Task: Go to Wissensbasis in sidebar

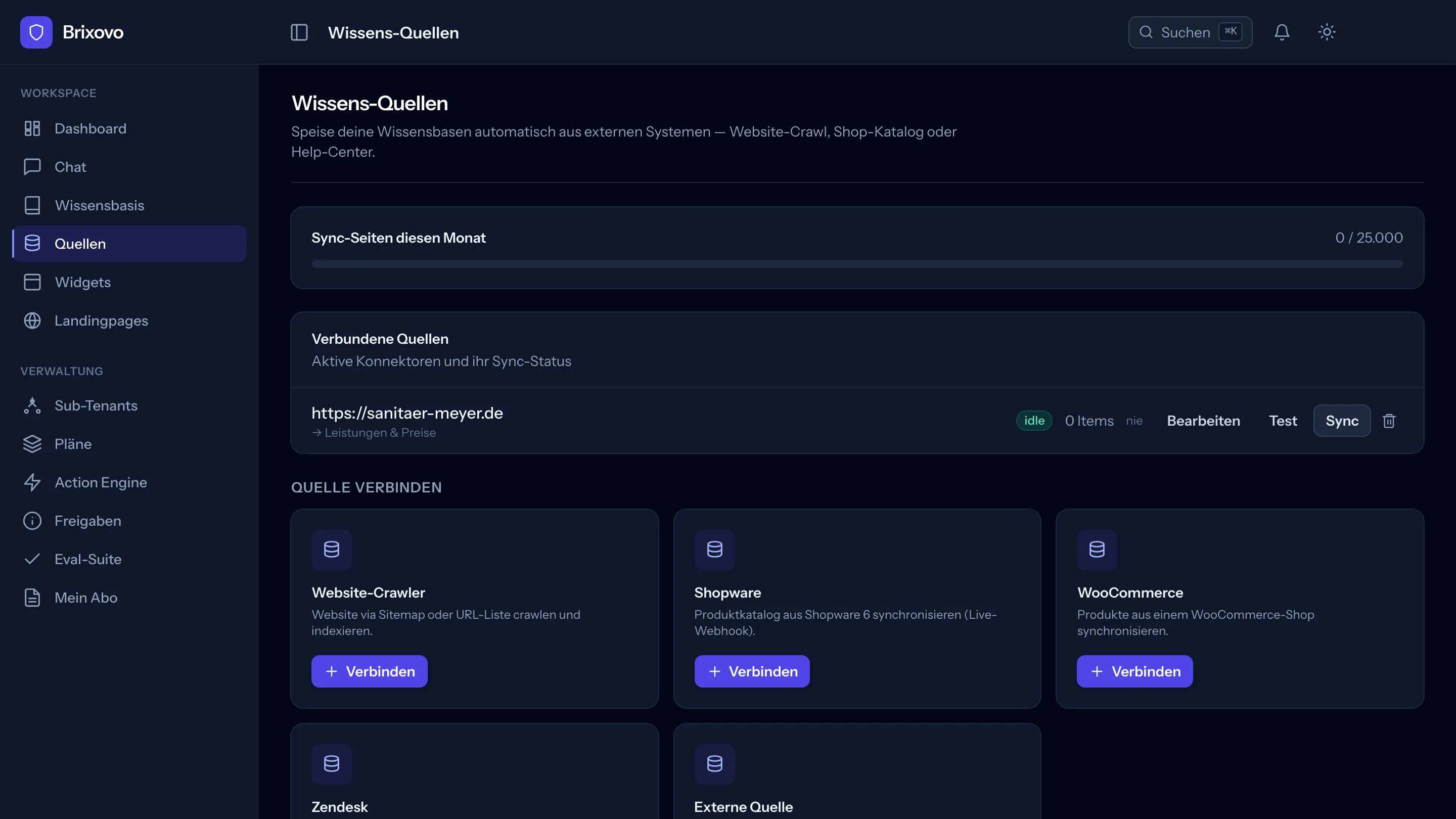Action: tap(129, 205)
